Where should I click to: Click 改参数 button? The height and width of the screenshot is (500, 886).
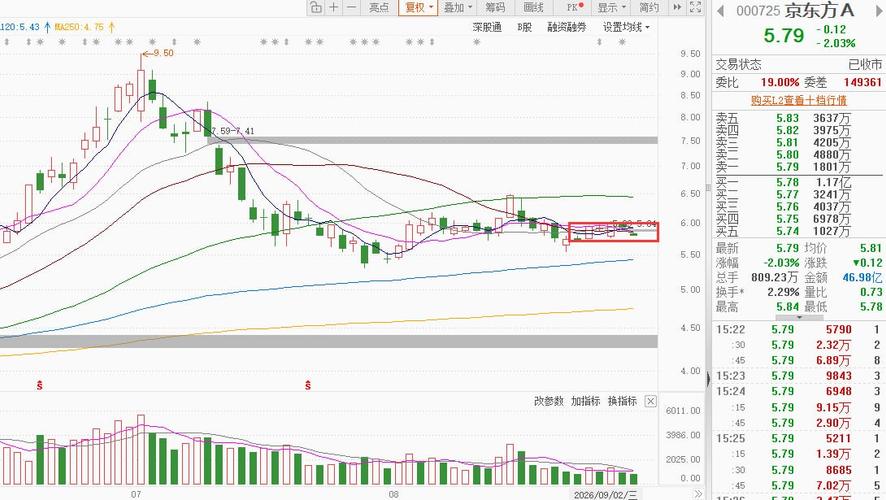pos(548,401)
